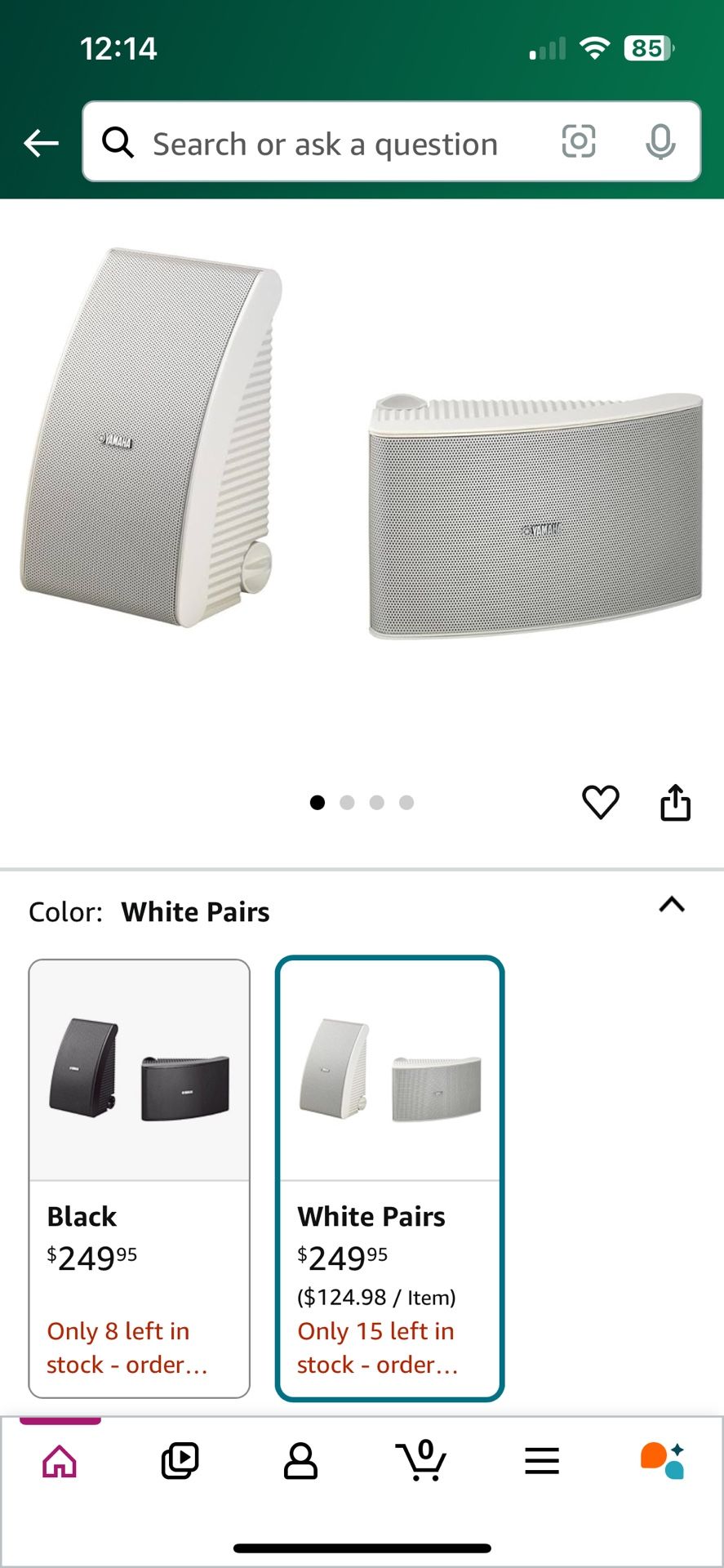Open the shopping cart icon
The height and width of the screenshot is (1568, 724).
click(x=421, y=1460)
